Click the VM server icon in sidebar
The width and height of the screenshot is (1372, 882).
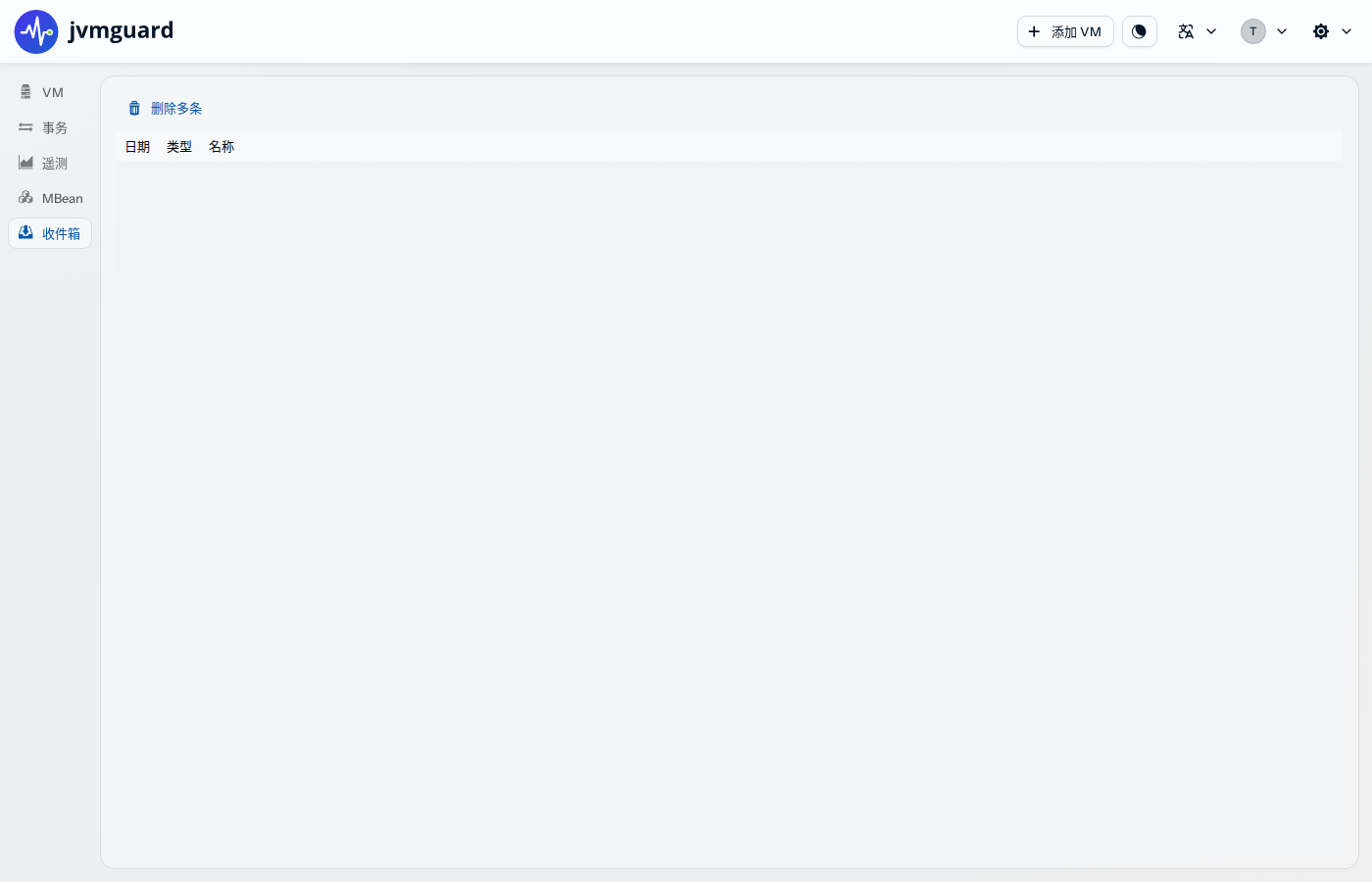[x=25, y=92]
